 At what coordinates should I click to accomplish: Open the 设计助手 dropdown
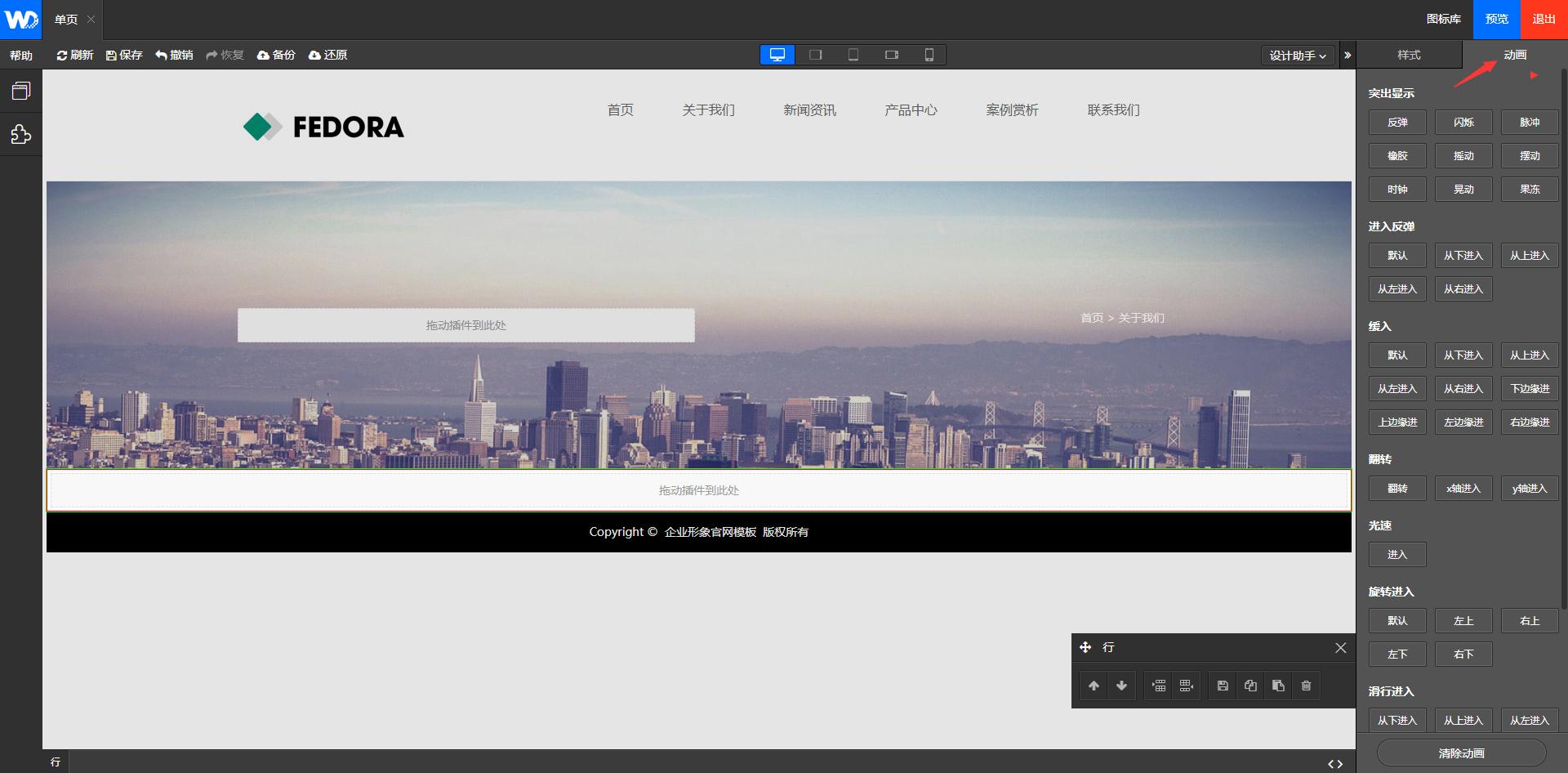coord(1297,56)
